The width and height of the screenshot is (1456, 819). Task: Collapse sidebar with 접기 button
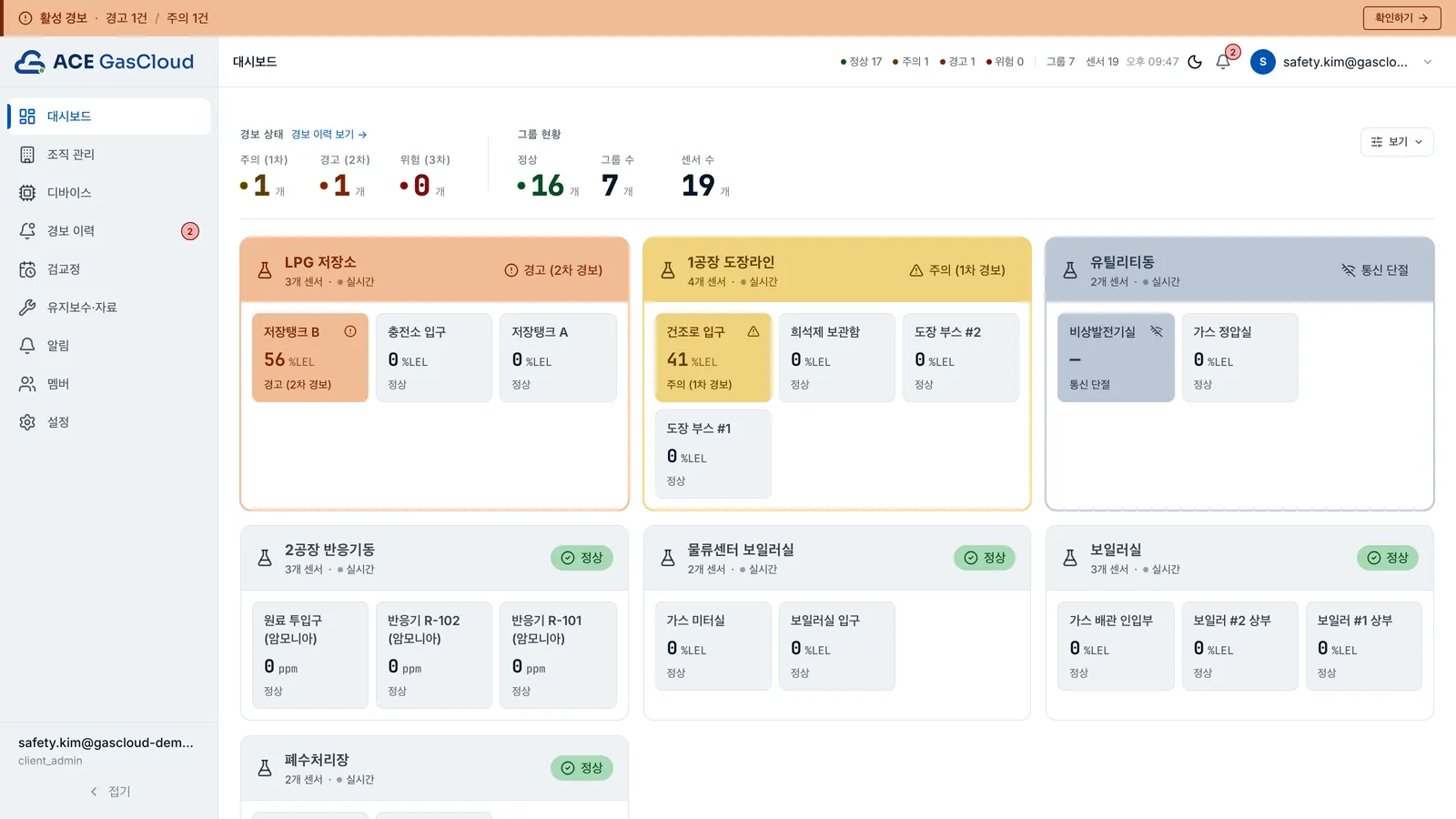[109, 792]
